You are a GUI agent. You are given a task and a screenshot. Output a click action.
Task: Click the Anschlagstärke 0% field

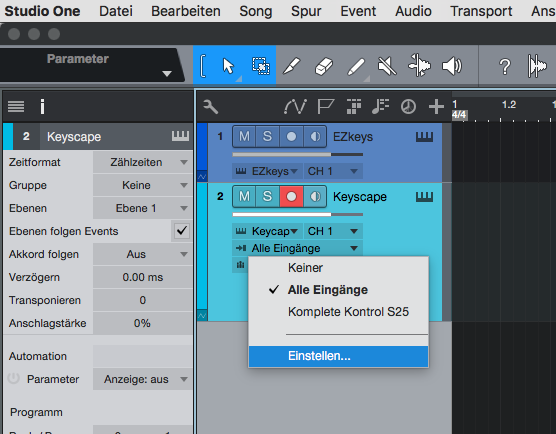pyautogui.click(x=143, y=323)
